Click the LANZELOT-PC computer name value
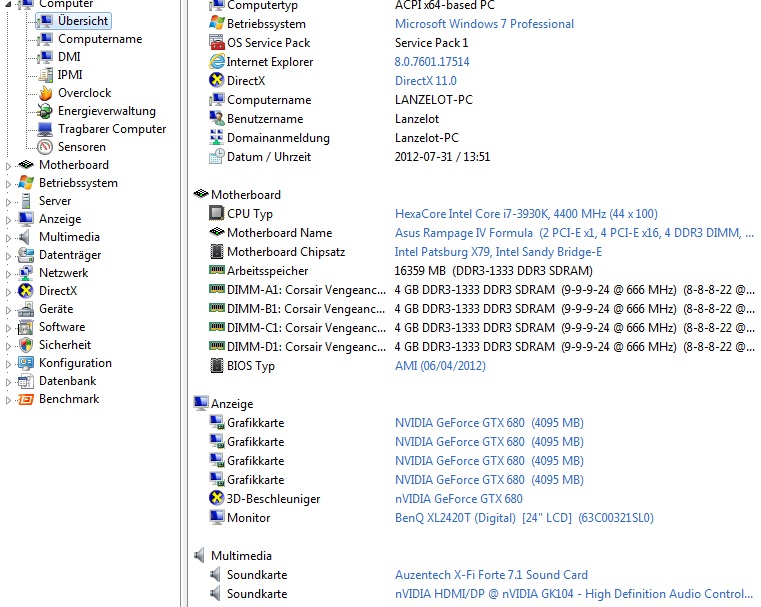This screenshot has height=607, width=761. coord(433,99)
